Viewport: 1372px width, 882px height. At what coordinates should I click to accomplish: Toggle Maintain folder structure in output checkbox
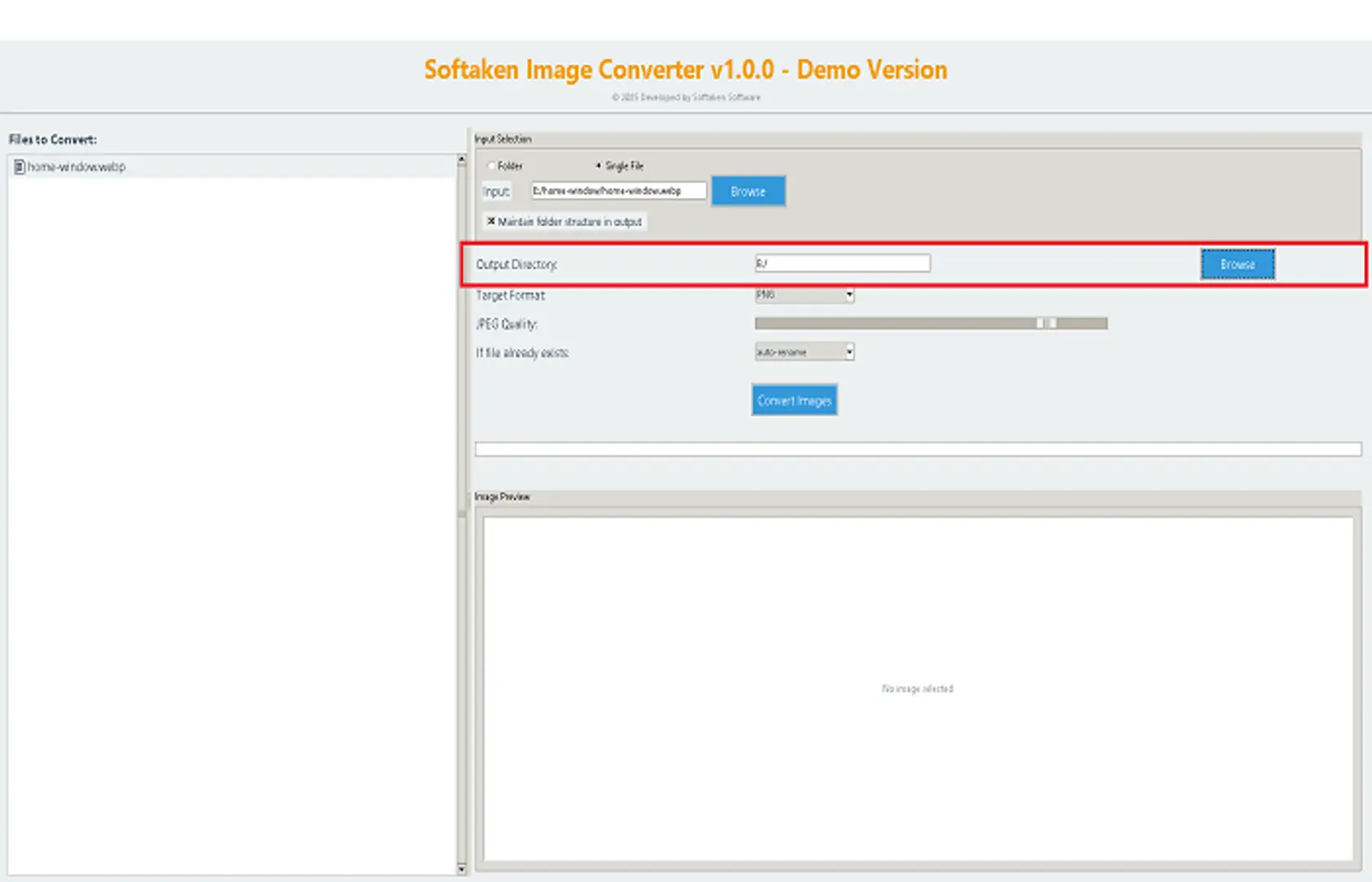pyautogui.click(x=492, y=221)
